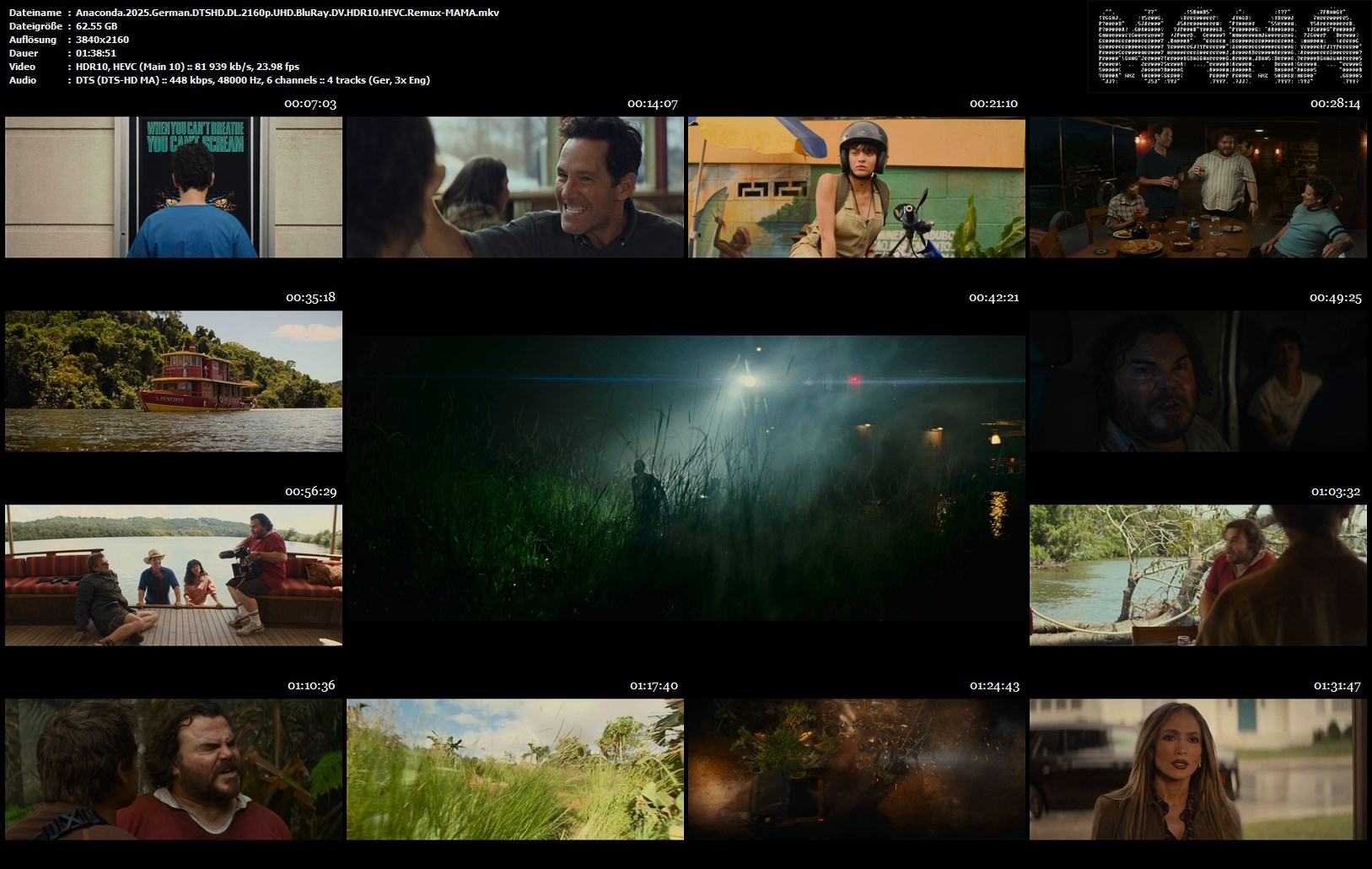Open the woman in brown jacket thumbnail
This screenshot has height=869, width=1372.
pyautogui.click(x=1198, y=769)
